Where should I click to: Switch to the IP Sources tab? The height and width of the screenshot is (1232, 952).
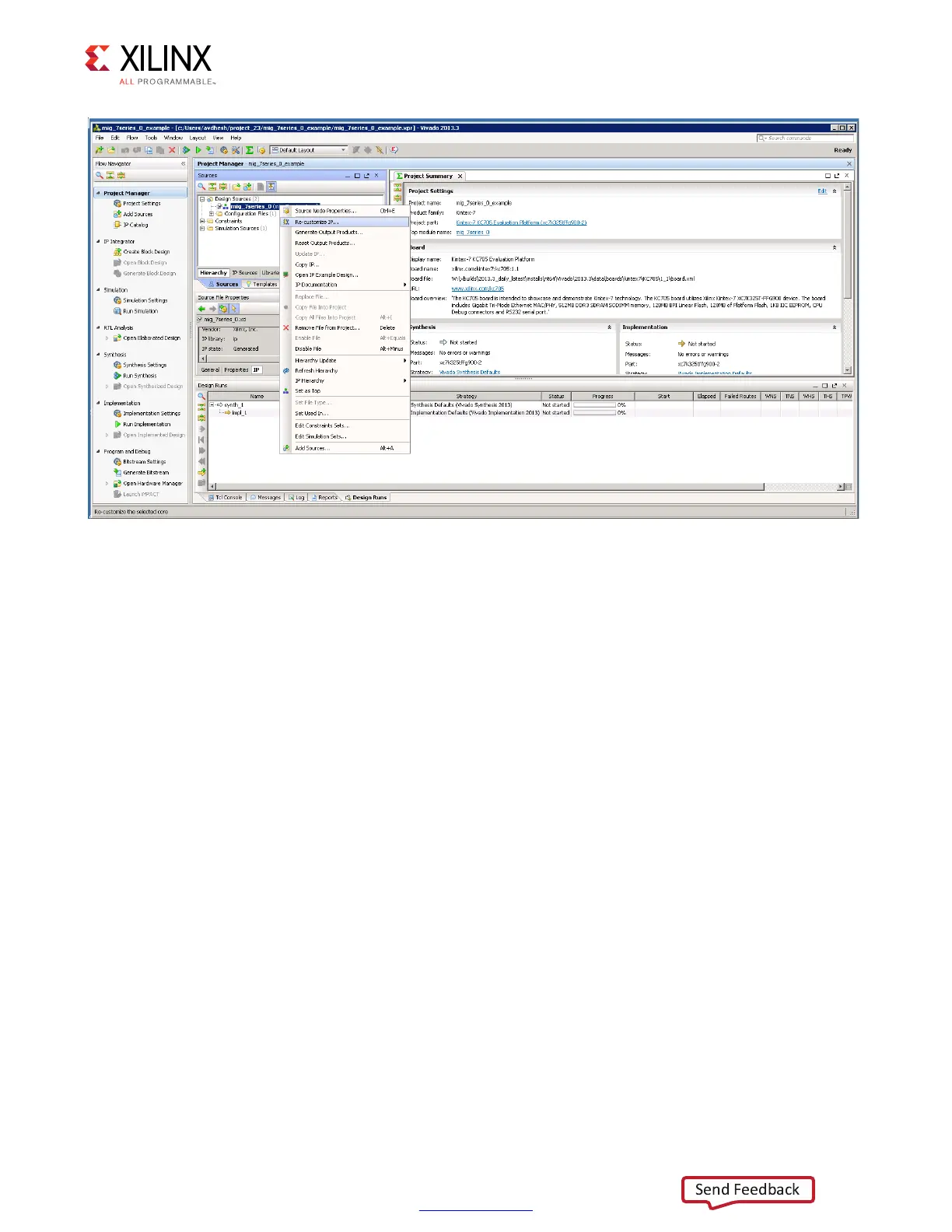(244, 273)
